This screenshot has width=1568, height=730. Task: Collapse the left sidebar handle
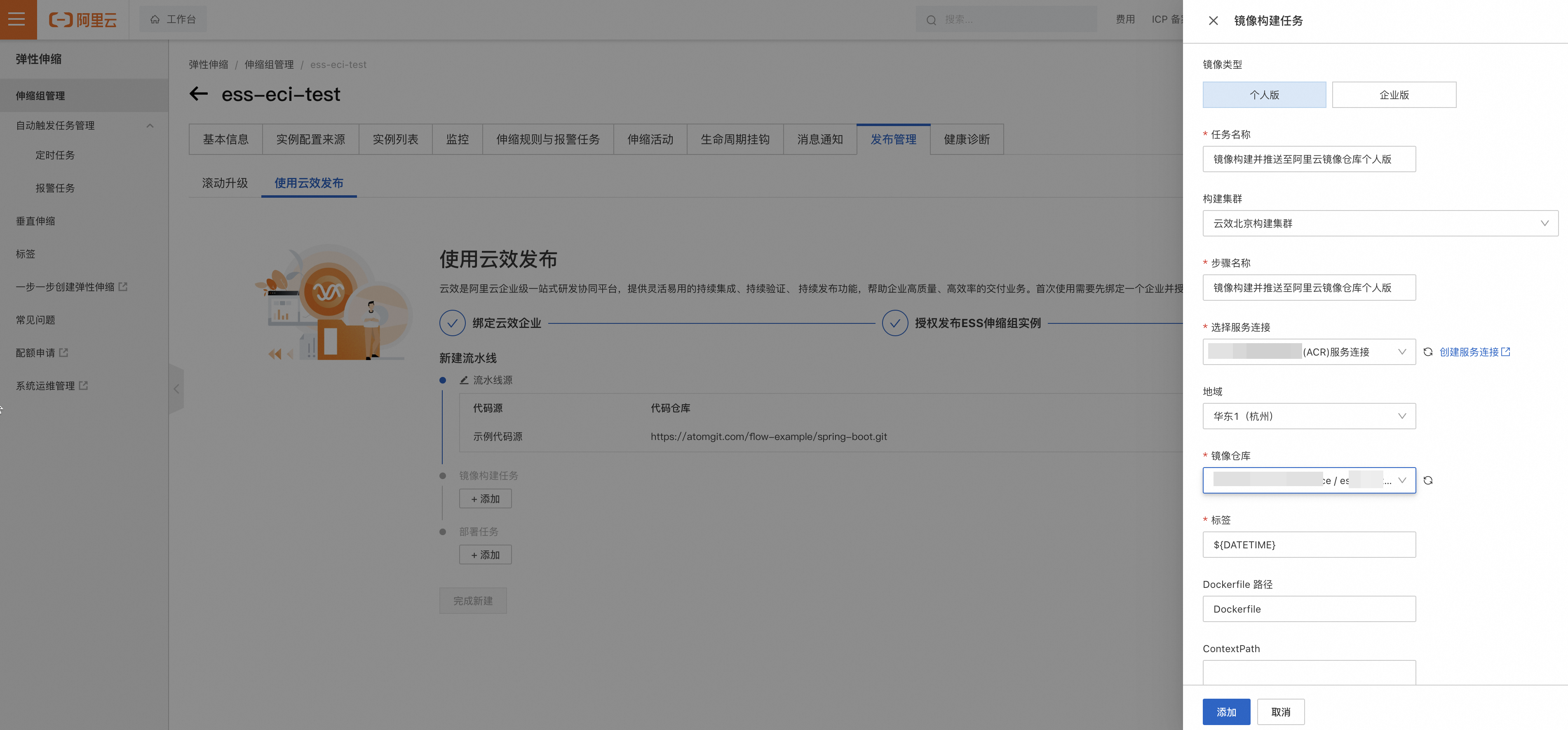(x=176, y=389)
